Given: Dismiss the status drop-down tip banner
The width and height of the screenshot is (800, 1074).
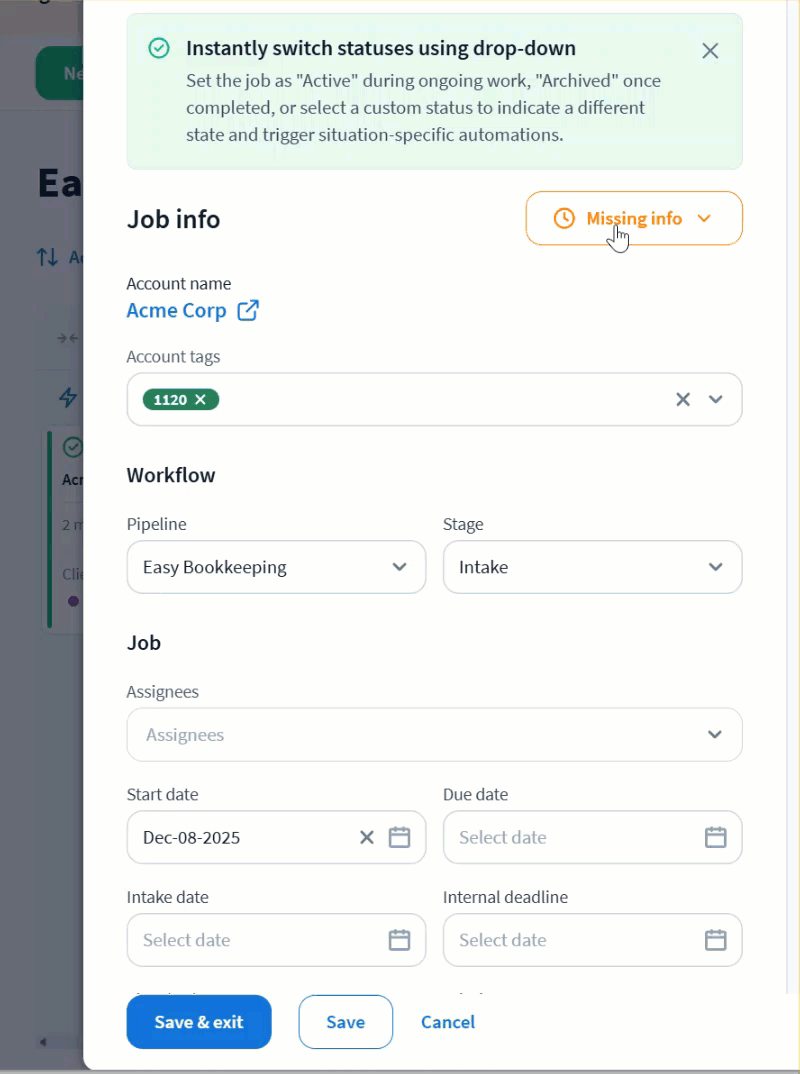Looking at the screenshot, I should pyautogui.click(x=710, y=51).
